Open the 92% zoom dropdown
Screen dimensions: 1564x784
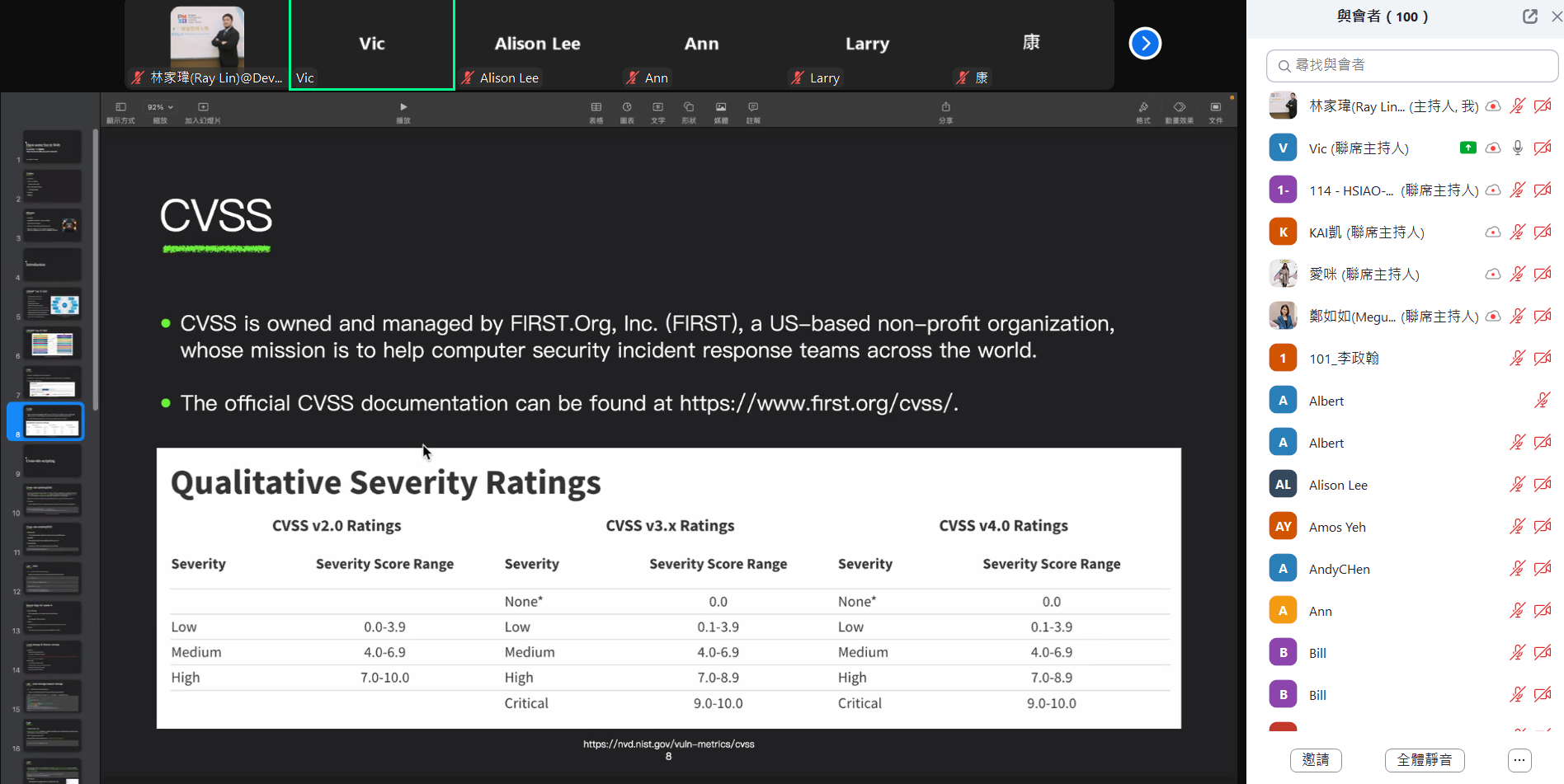(160, 107)
